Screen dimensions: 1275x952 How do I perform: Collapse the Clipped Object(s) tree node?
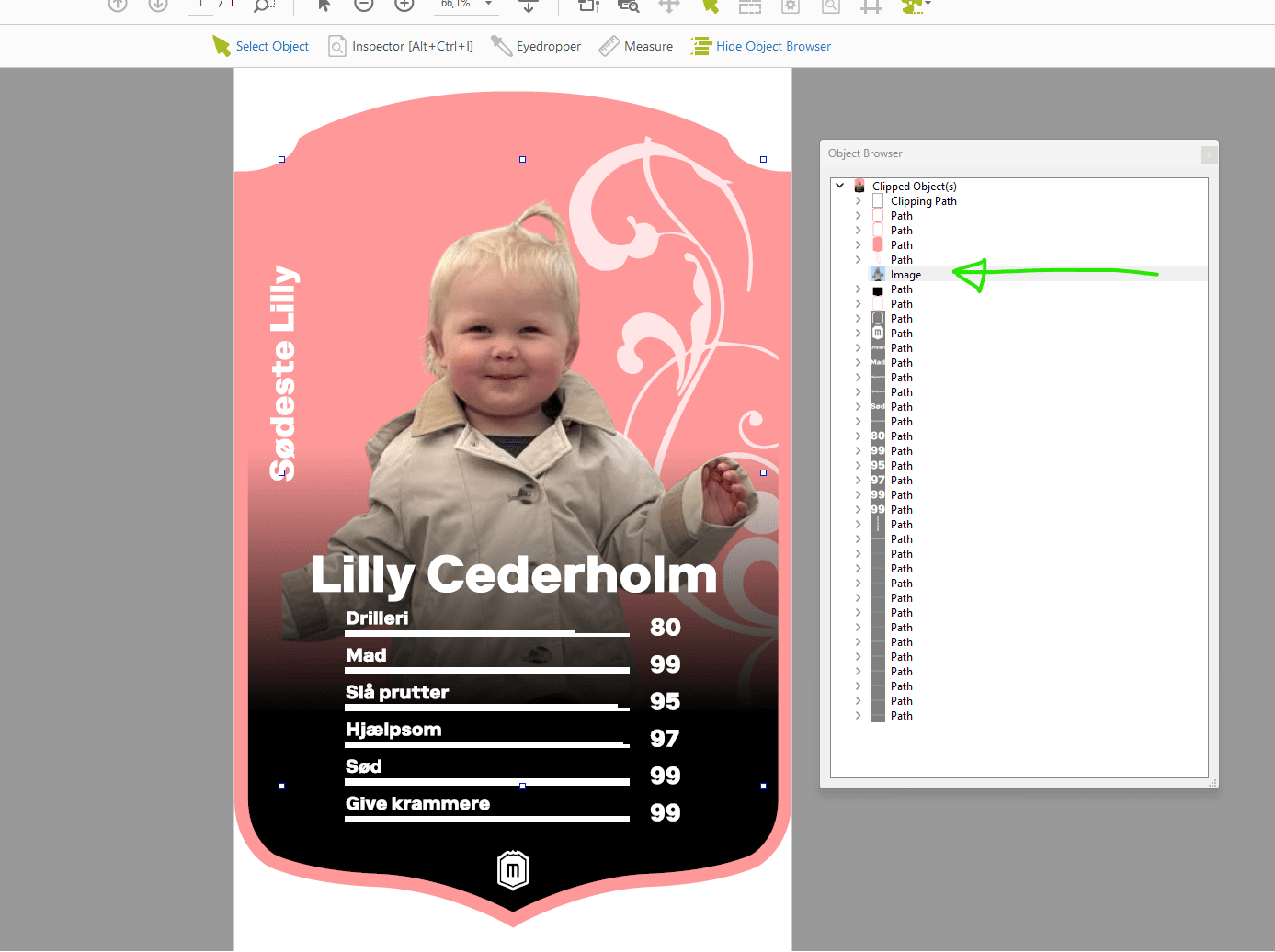(x=839, y=186)
